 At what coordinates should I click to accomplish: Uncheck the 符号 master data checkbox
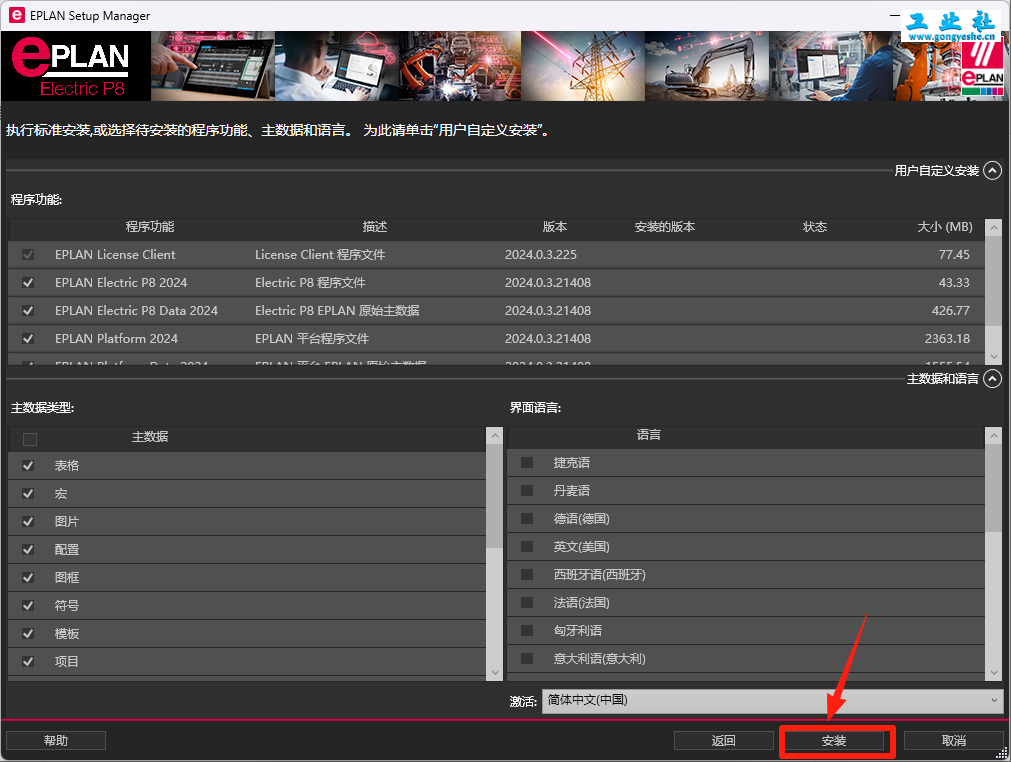point(28,605)
